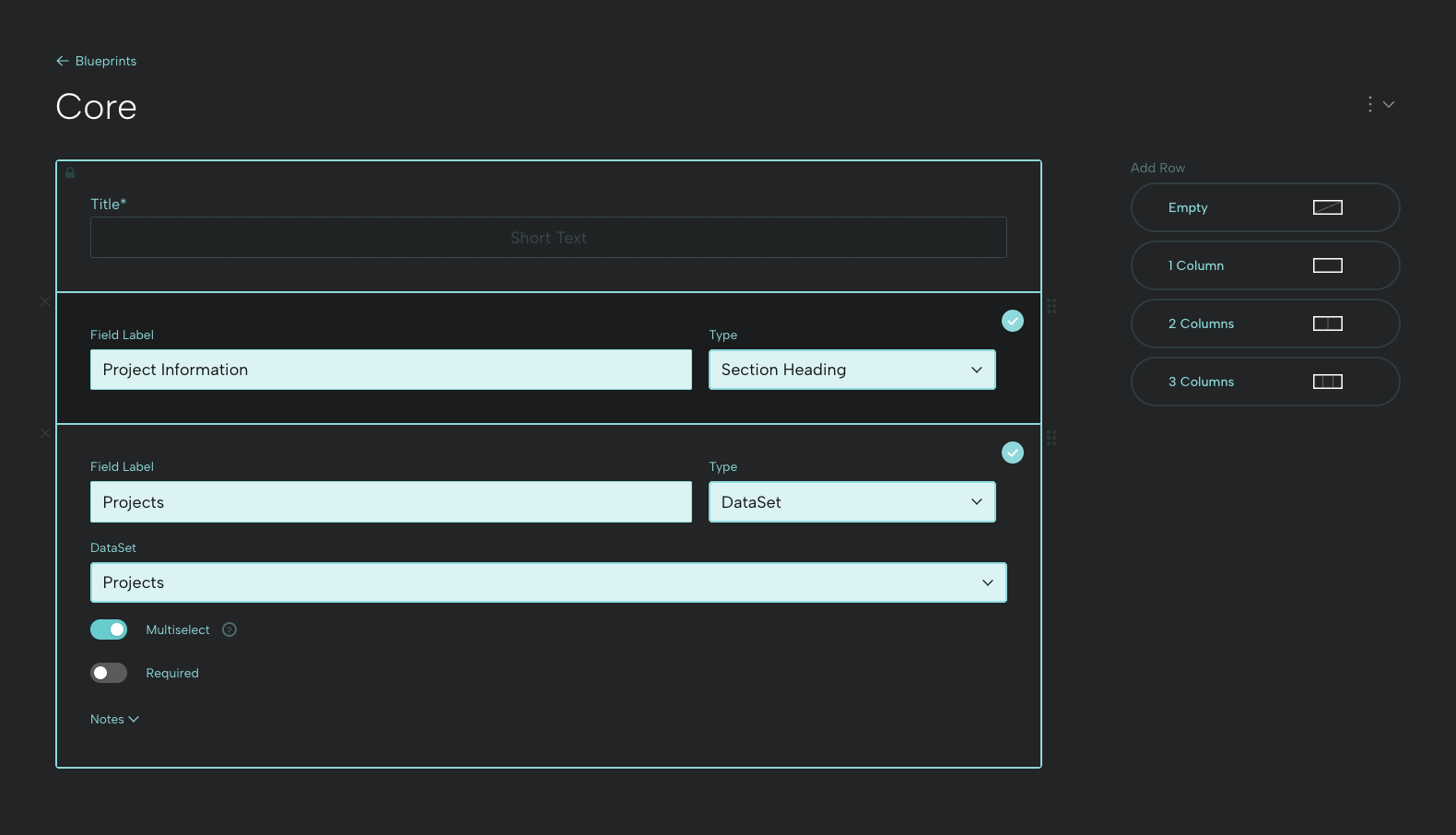The image size is (1456, 835).
Task: Confirm the Project Information field checkmark
Action: point(1013,321)
